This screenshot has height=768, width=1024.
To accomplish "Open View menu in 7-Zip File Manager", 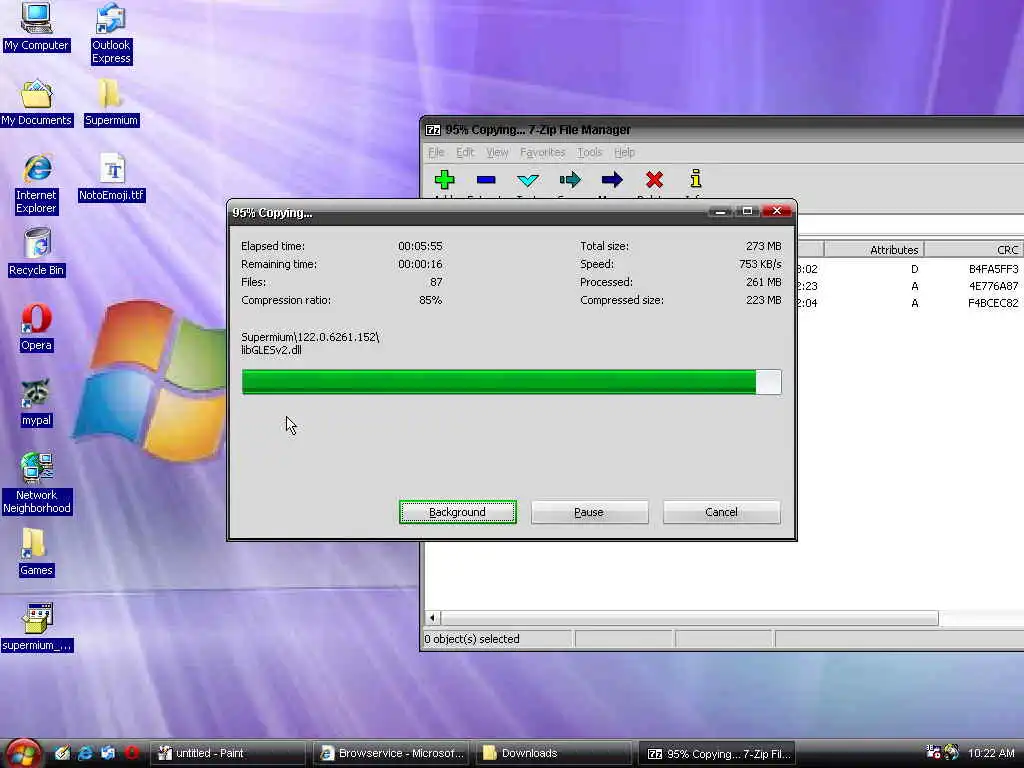I will 497,152.
